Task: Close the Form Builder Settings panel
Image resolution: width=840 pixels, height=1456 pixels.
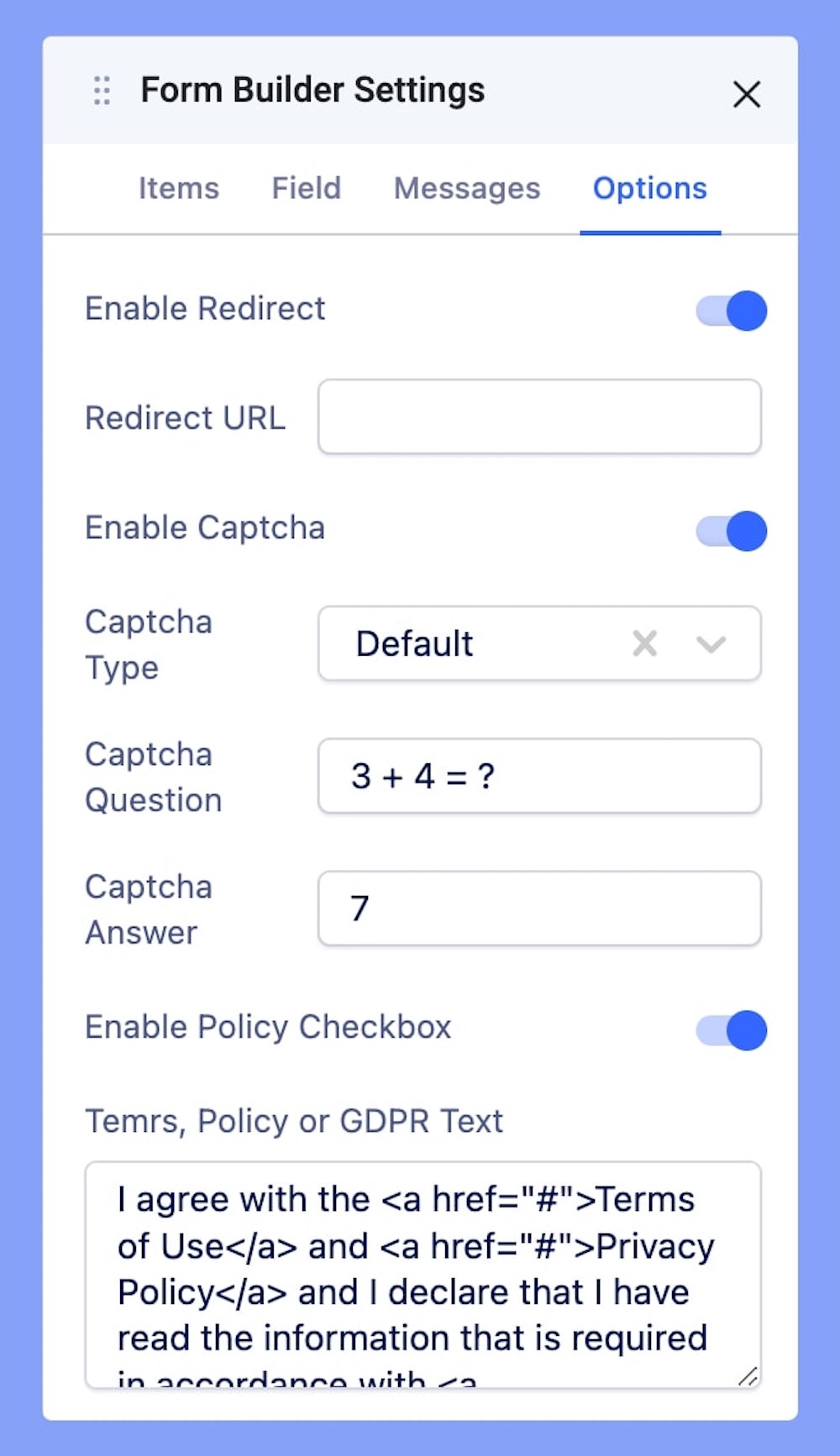Action: point(746,94)
